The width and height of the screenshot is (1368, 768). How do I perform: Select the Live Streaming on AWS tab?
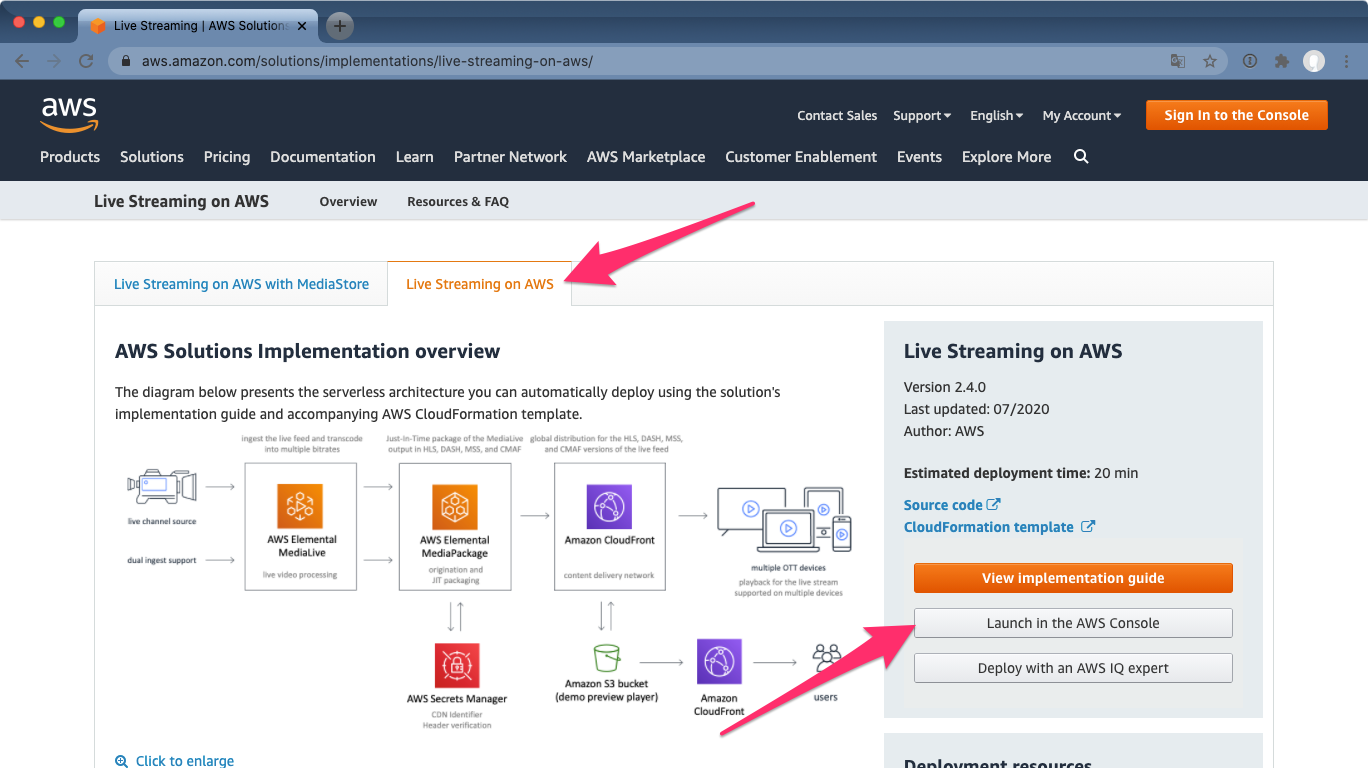(480, 284)
